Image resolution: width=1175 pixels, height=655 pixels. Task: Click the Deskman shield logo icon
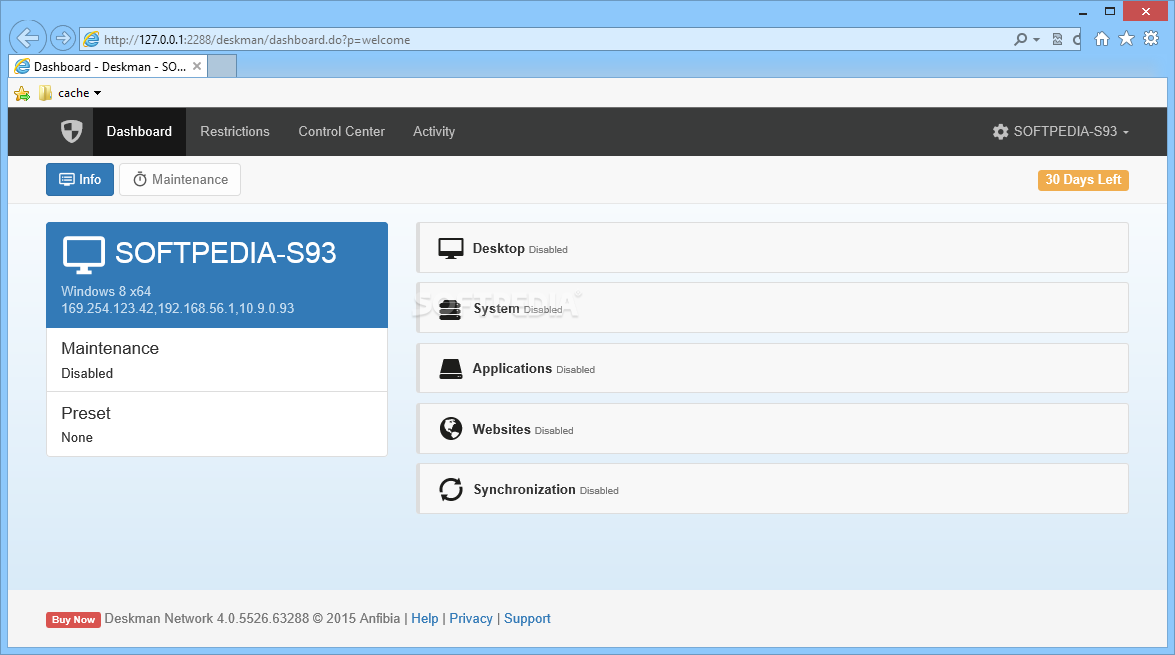point(71,131)
